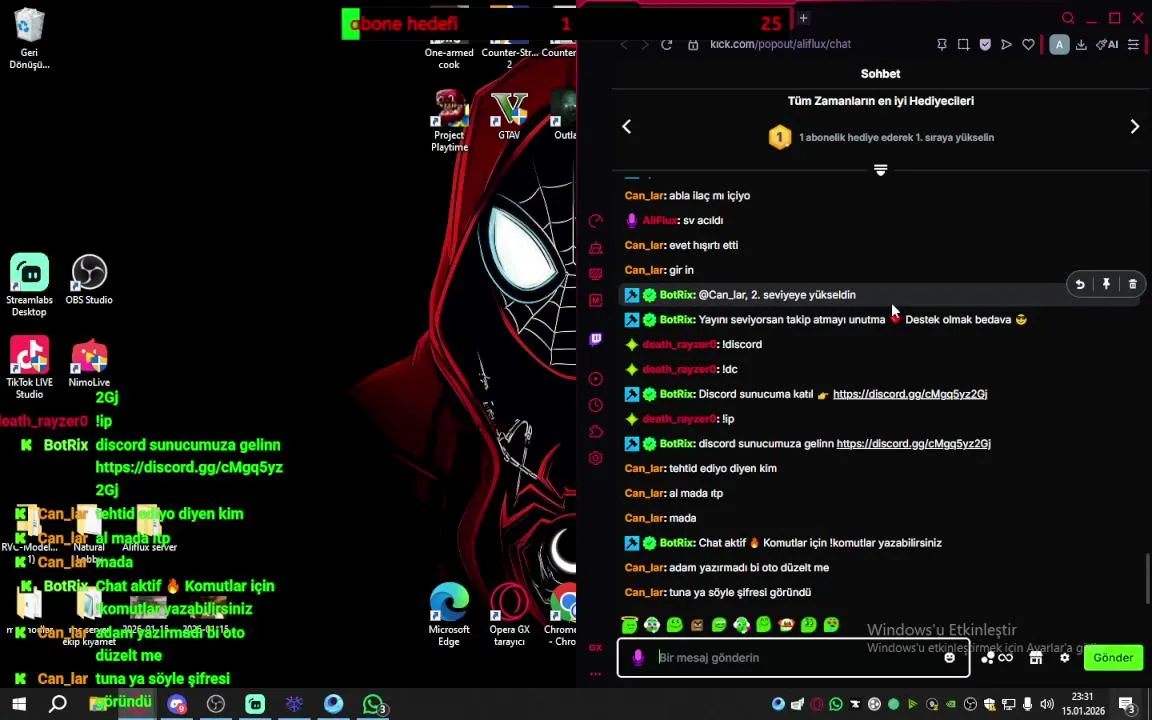Send the message with Gönder button
Viewport: 1152px width, 720px height.
click(1113, 658)
